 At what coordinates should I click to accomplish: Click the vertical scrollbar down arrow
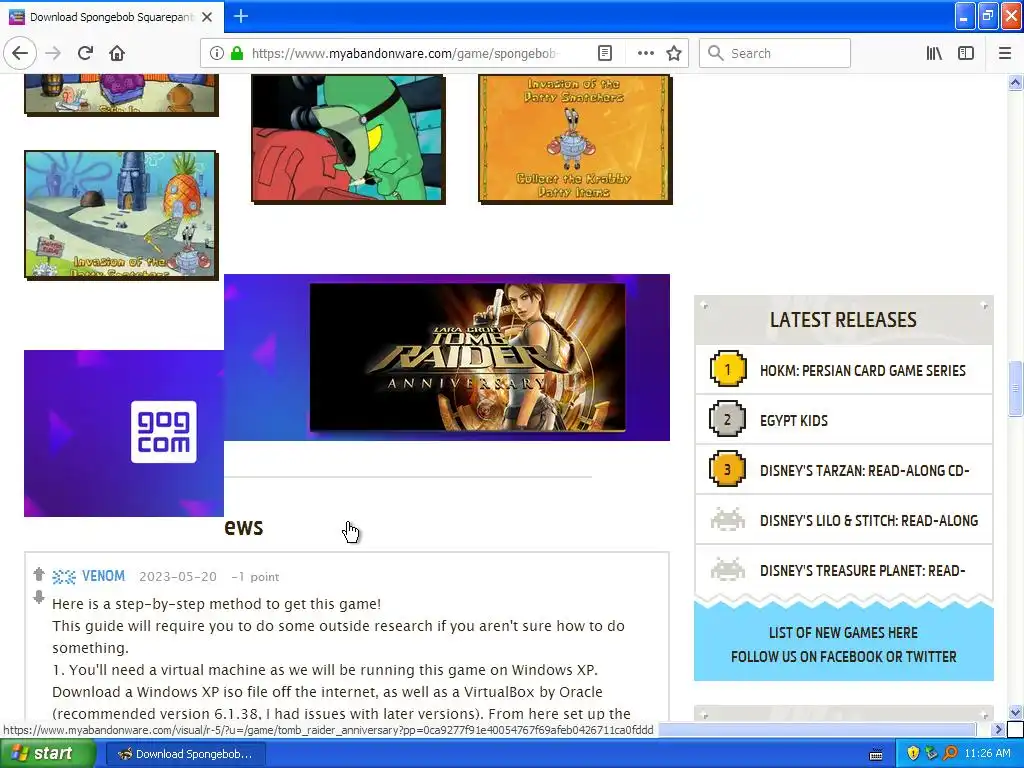pos(1015,712)
